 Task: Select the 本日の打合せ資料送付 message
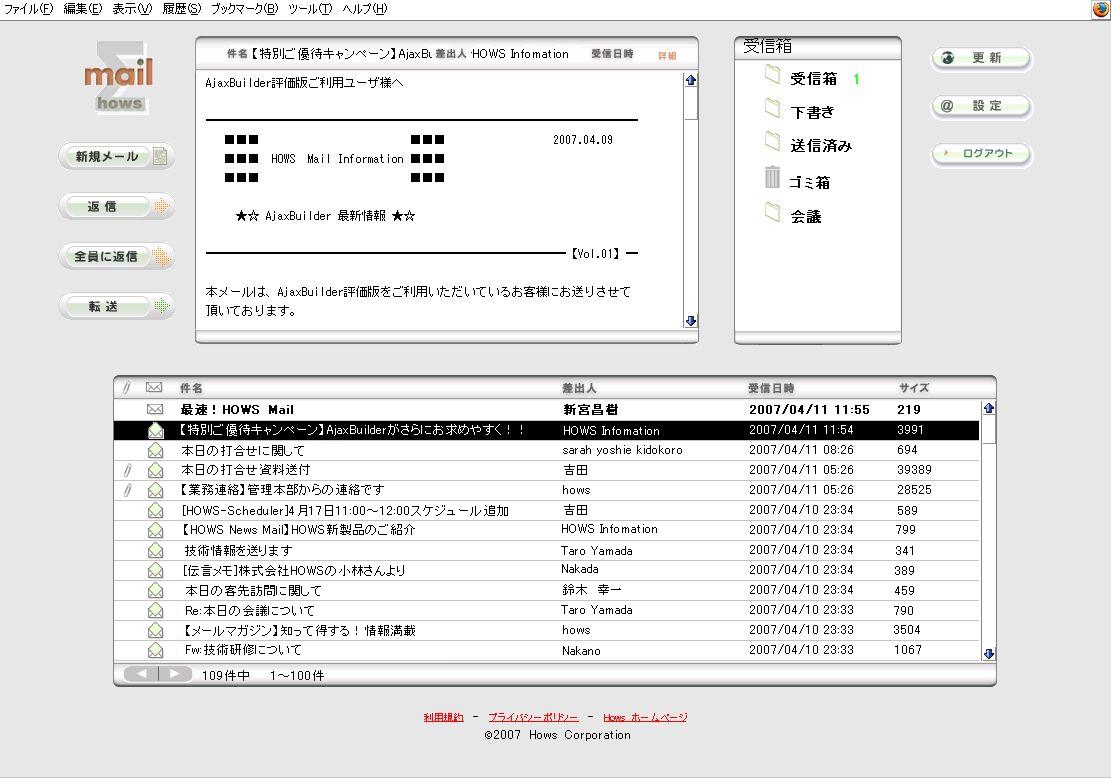click(x=546, y=470)
